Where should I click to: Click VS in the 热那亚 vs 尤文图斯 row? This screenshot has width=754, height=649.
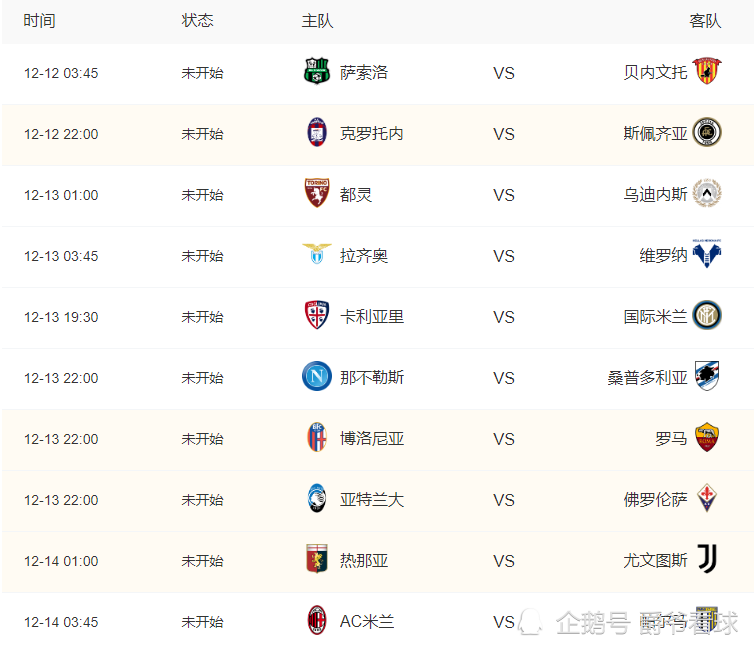pyautogui.click(x=503, y=561)
